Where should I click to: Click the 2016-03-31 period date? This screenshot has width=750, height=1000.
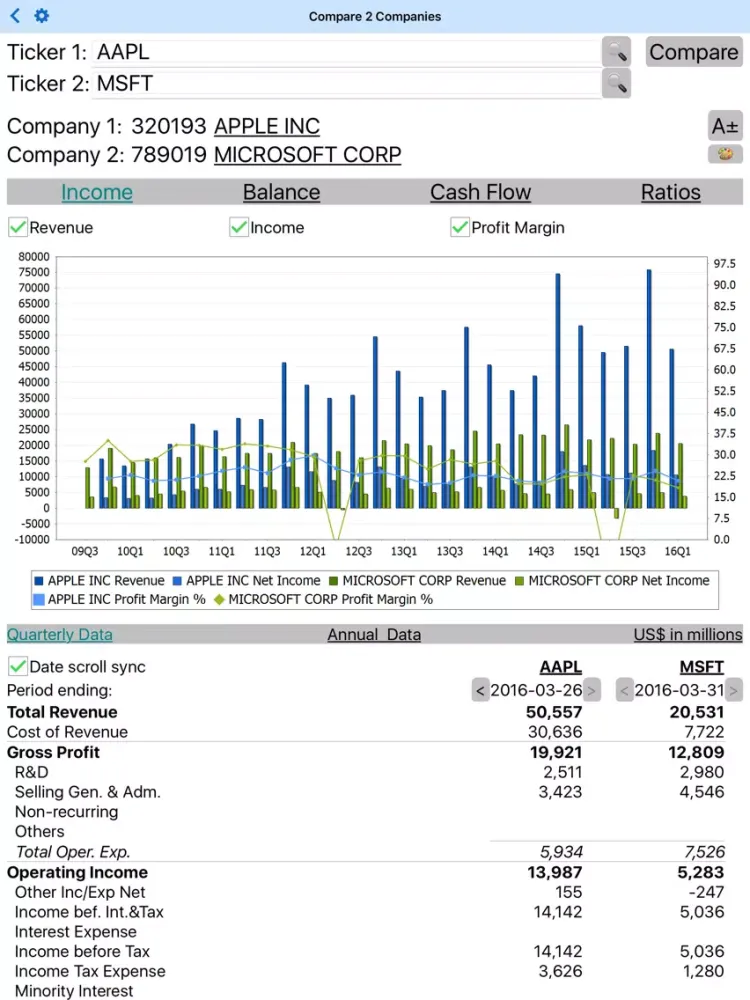click(679, 690)
